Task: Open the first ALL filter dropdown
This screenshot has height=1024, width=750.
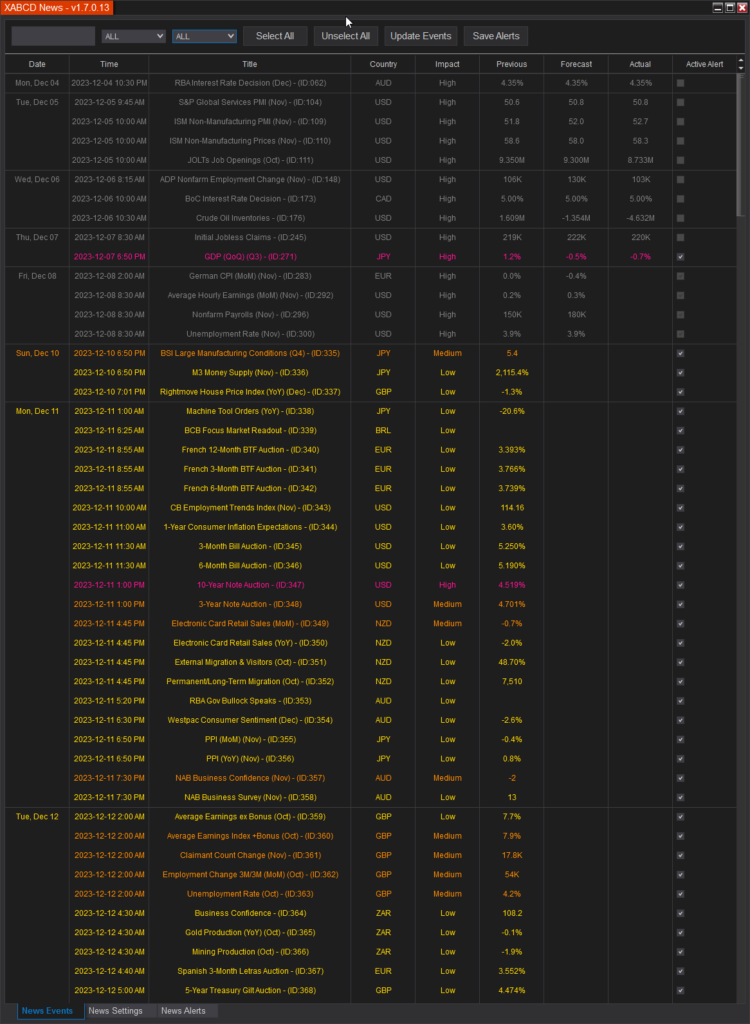Action: (133, 37)
